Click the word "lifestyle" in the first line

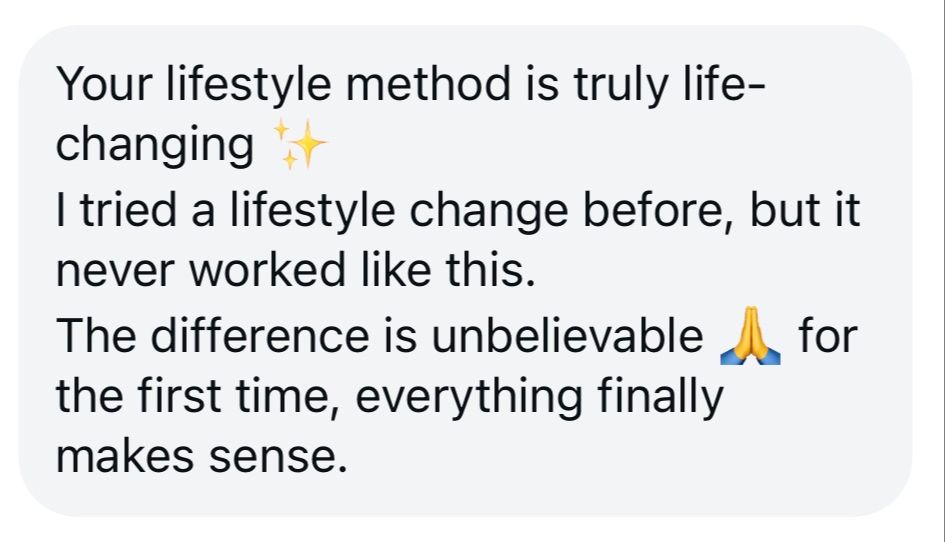(x=248, y=84)
